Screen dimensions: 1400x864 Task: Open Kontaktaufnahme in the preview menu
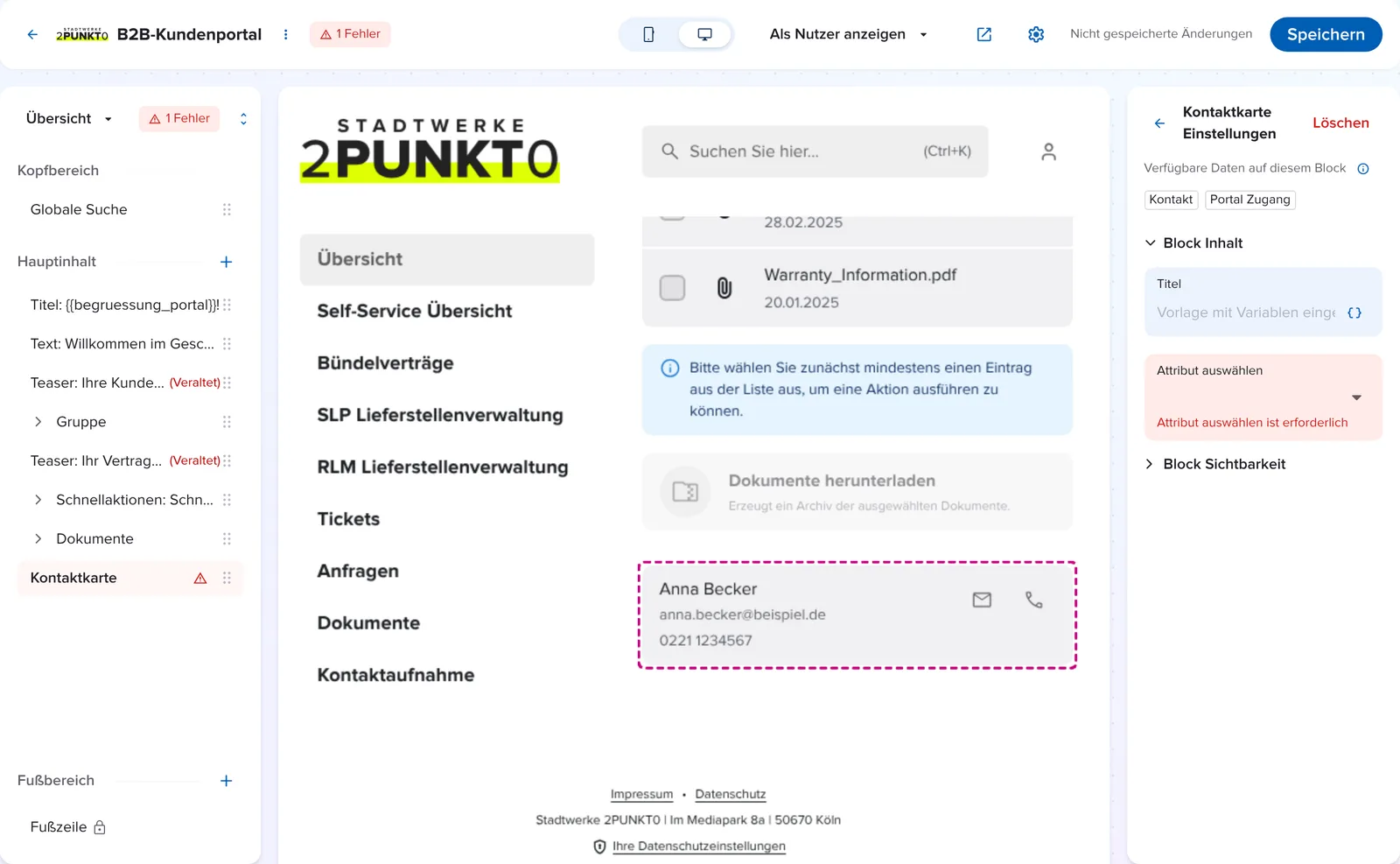395,675
